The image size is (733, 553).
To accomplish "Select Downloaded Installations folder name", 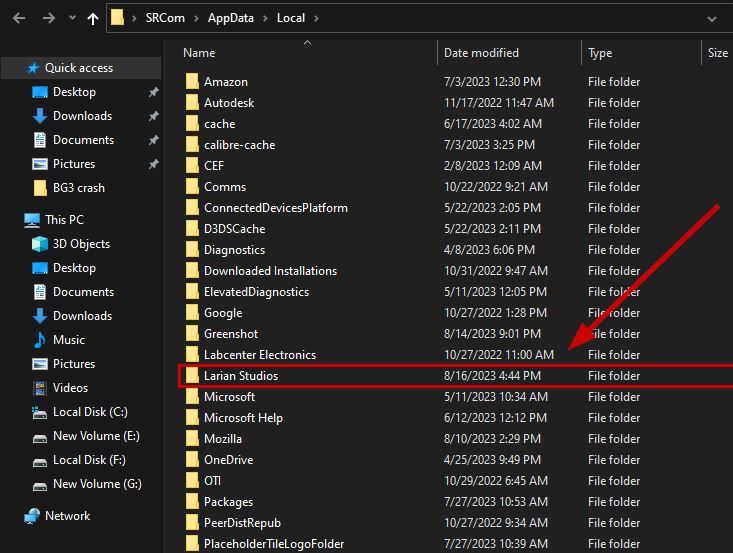I will pos(270,271).
